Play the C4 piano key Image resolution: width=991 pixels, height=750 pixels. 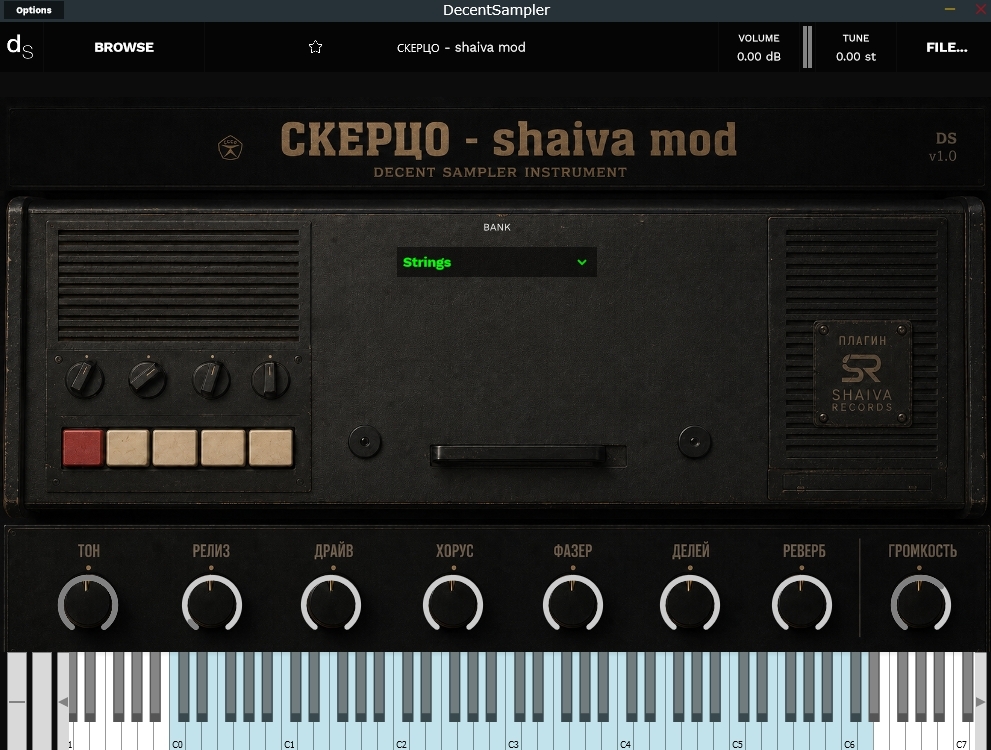(x=624, y=737)
